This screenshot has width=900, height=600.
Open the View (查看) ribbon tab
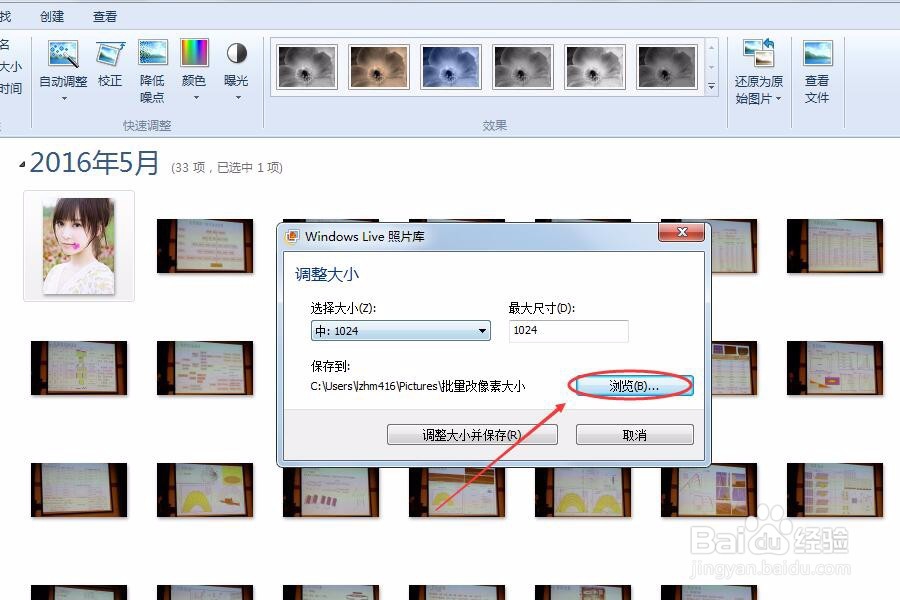pyautogui.click(x=105, y=17)
